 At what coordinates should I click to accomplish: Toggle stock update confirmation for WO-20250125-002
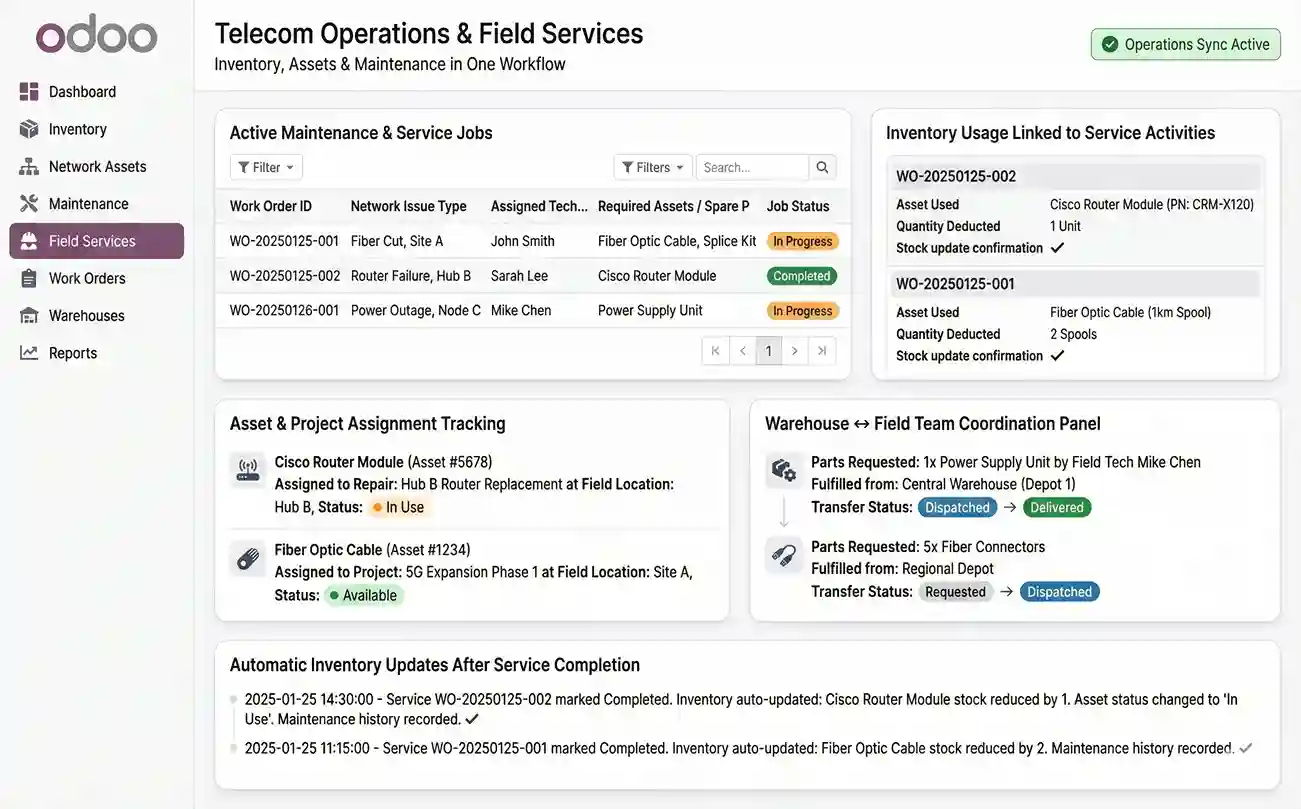coord(1057,247)
